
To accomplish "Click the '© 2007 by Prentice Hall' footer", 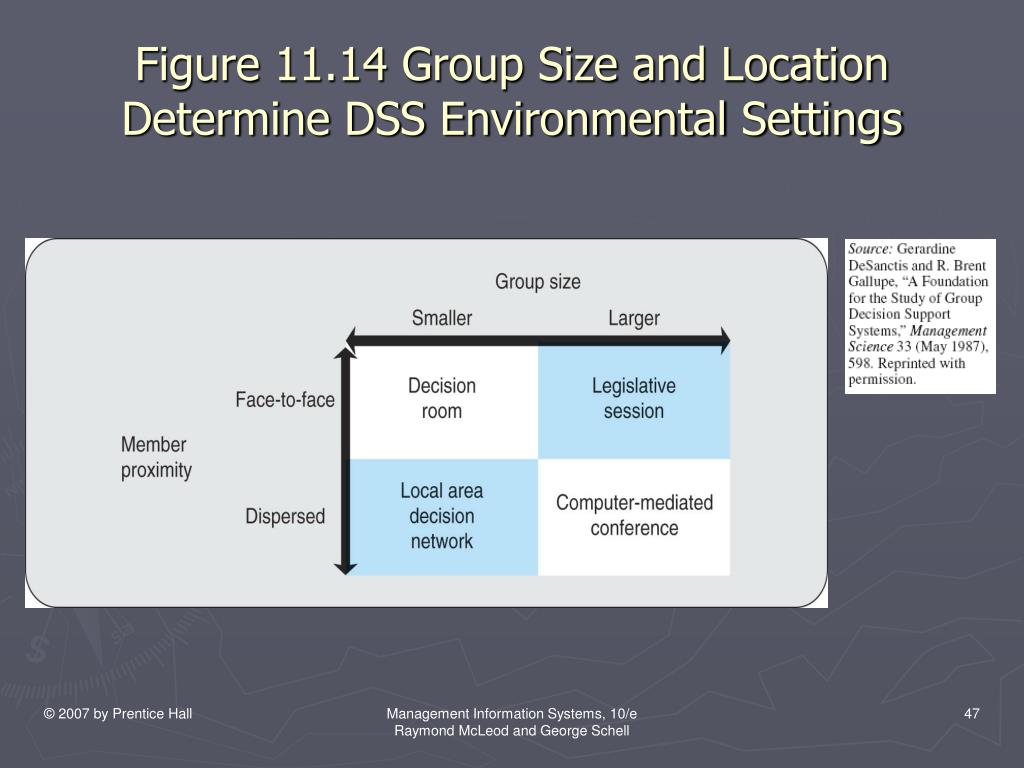I will 118,714.
